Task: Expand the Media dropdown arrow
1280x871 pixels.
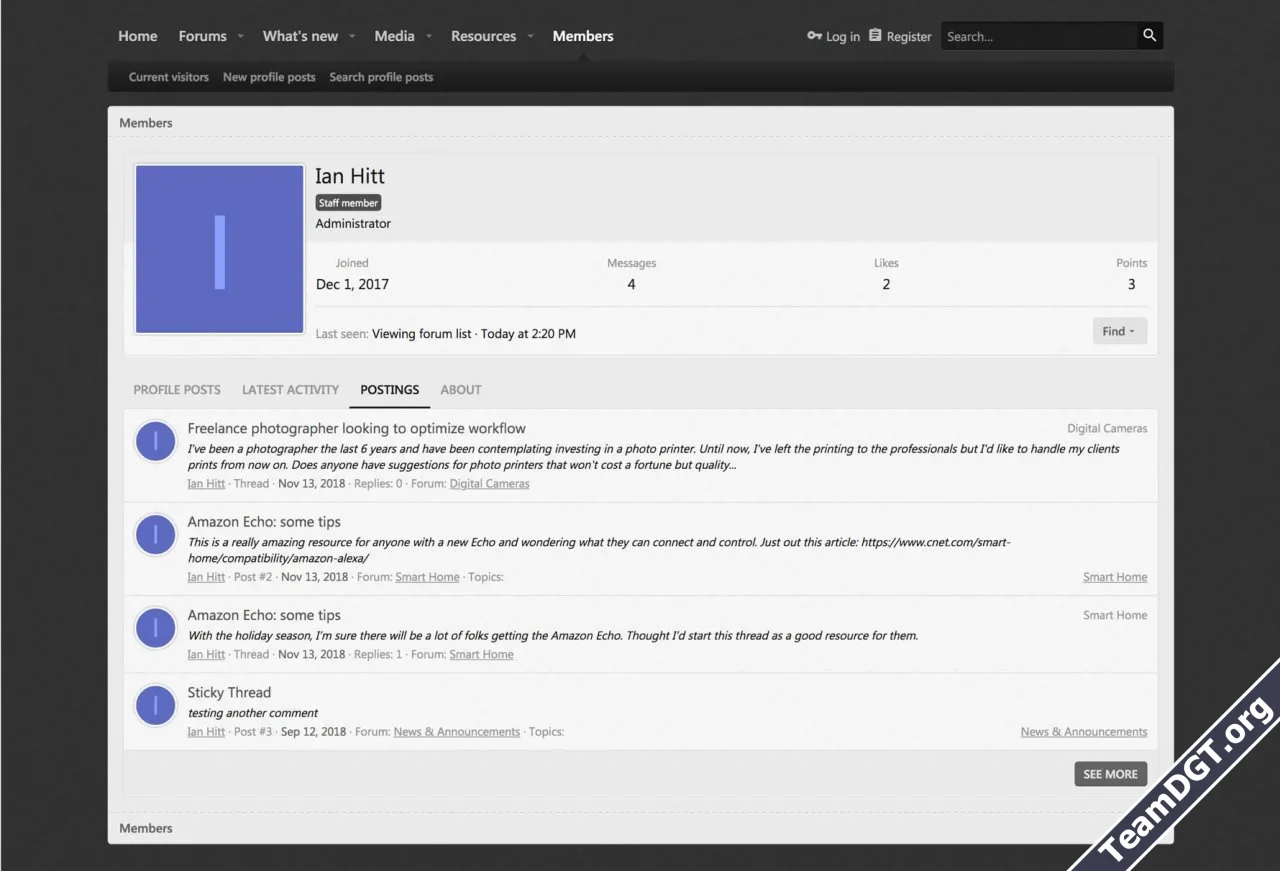Action: 429,37
